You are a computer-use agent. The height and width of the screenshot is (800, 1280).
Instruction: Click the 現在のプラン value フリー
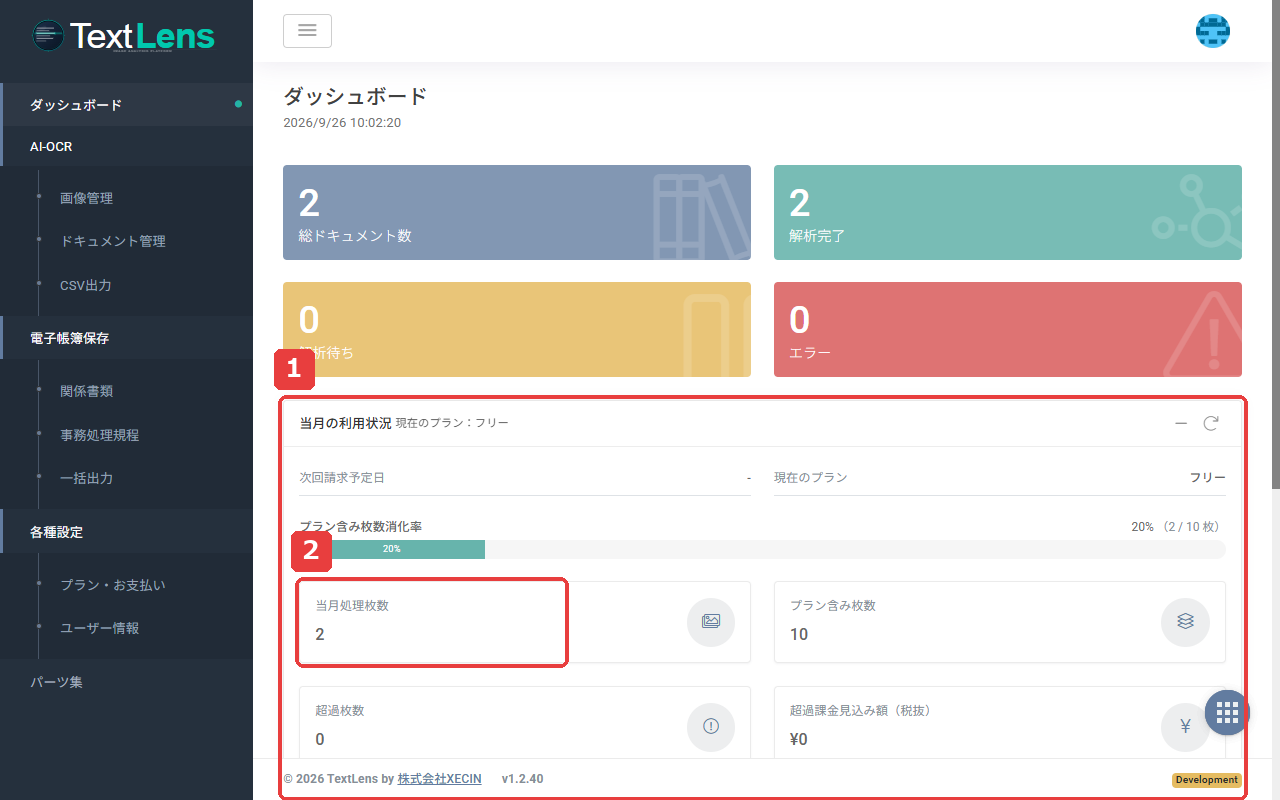(1208, 478)
